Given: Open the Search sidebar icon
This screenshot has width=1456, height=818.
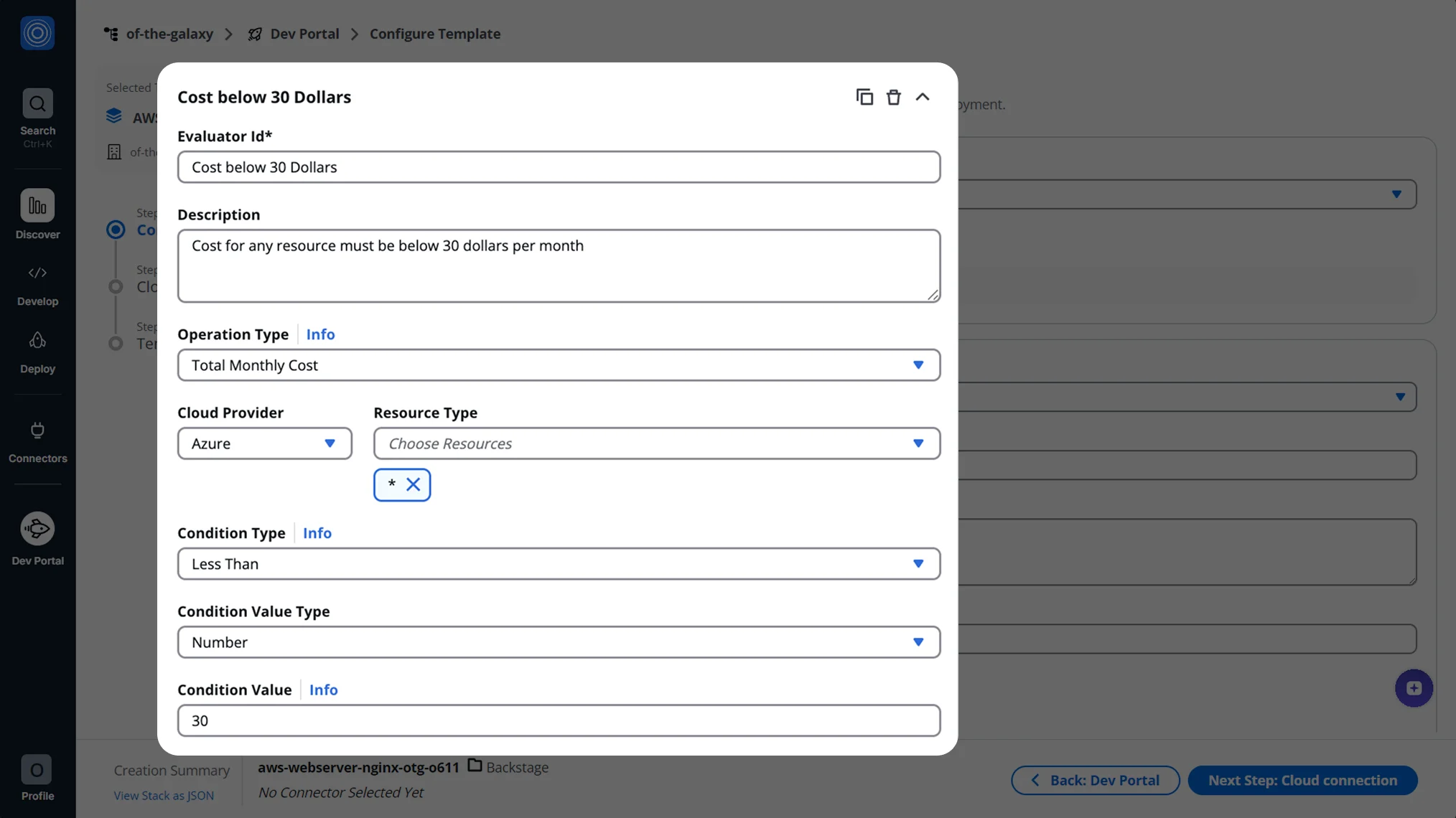Looking at the screenshot, I should click(x=37, y=104).
